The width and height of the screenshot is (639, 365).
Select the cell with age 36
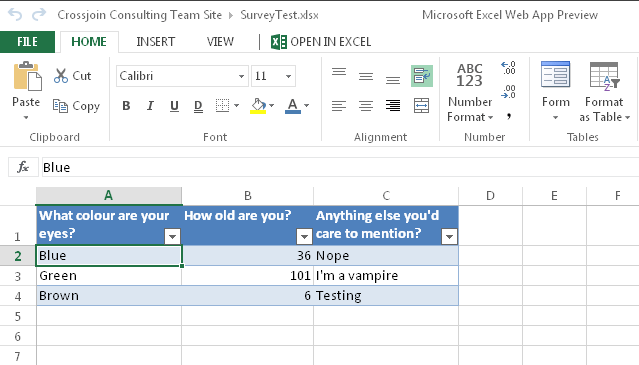click(248, 255)
